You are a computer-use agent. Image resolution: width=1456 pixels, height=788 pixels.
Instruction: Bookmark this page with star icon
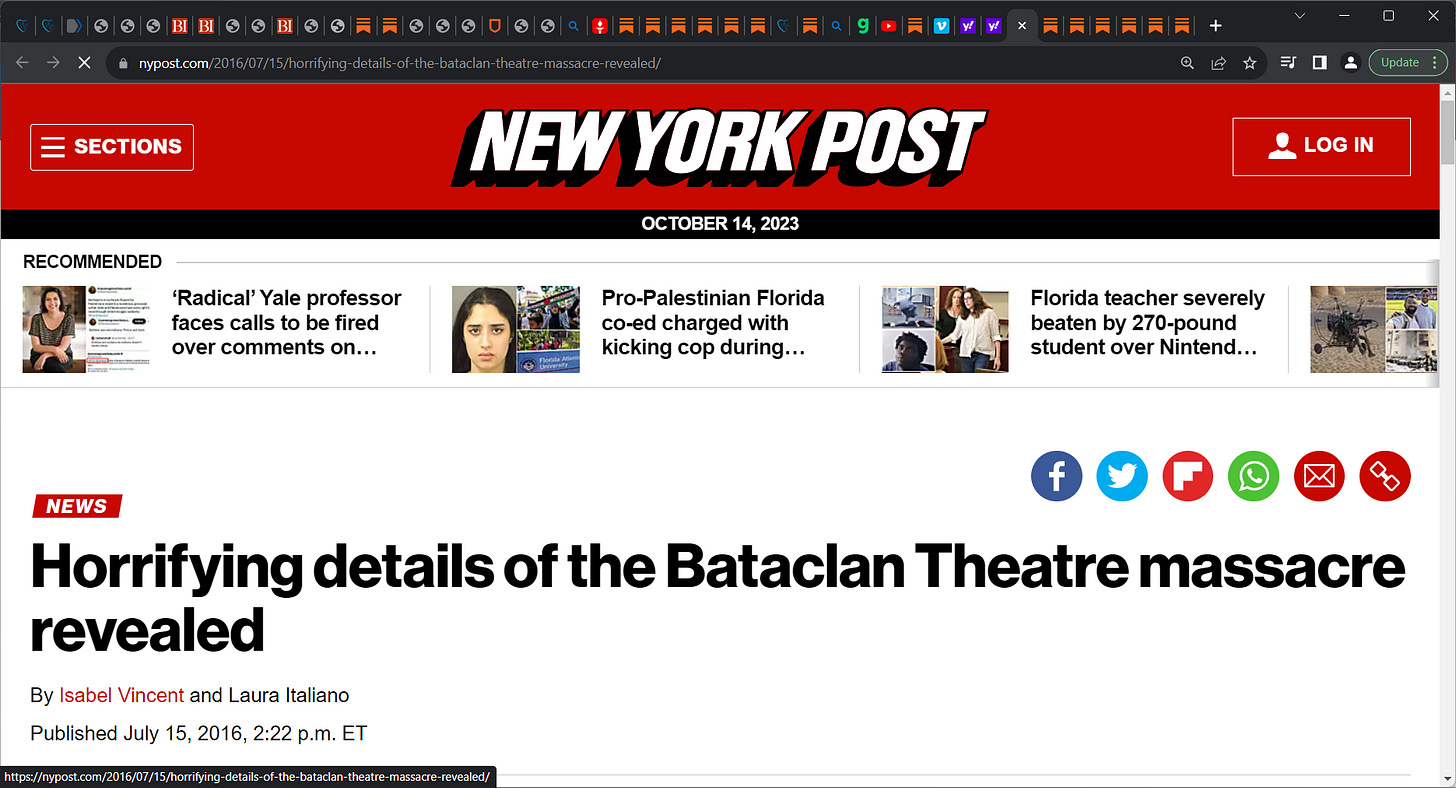[x=1249, y=62]
